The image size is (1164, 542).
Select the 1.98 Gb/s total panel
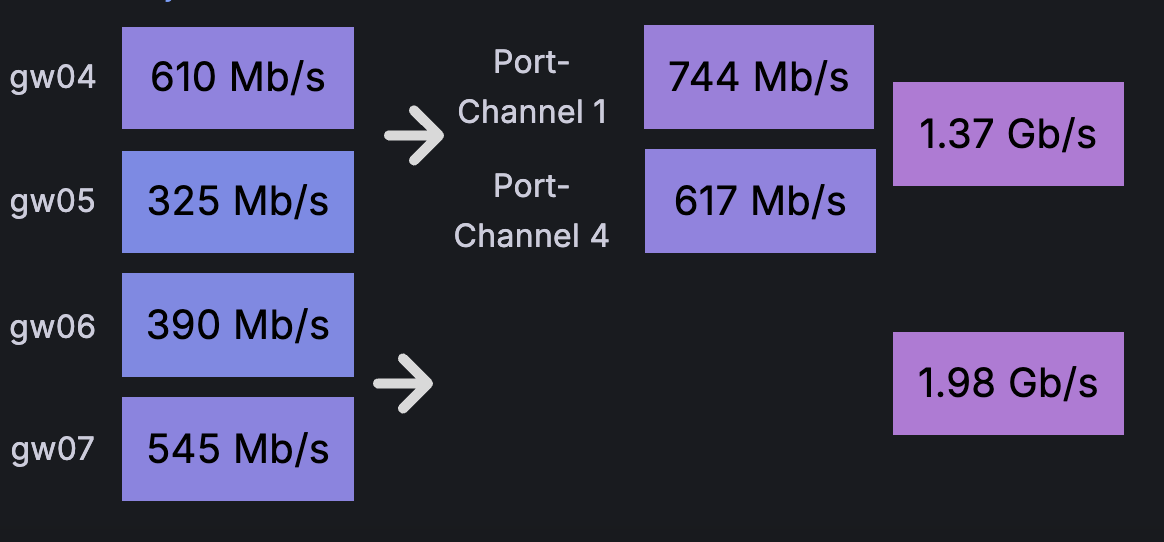click(1008, 383)
